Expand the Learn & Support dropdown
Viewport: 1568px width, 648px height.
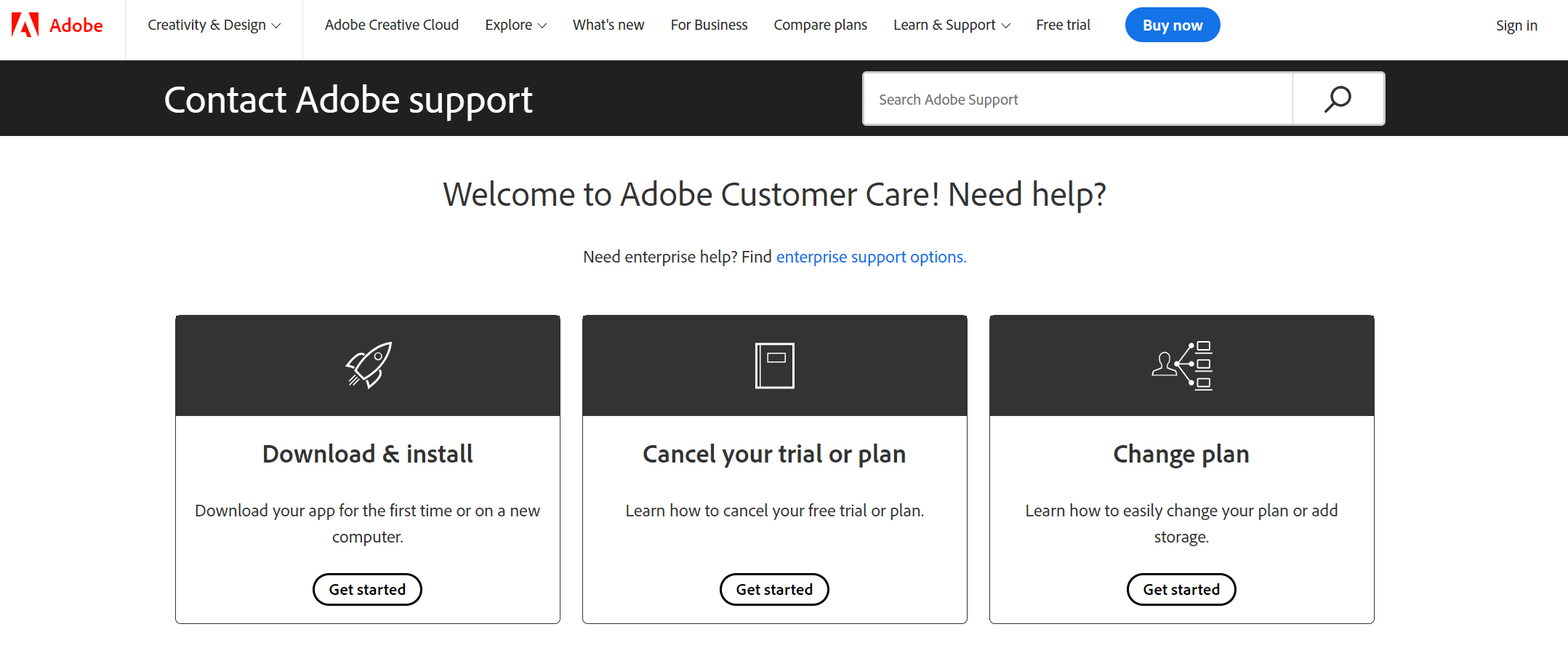point(950,25)
